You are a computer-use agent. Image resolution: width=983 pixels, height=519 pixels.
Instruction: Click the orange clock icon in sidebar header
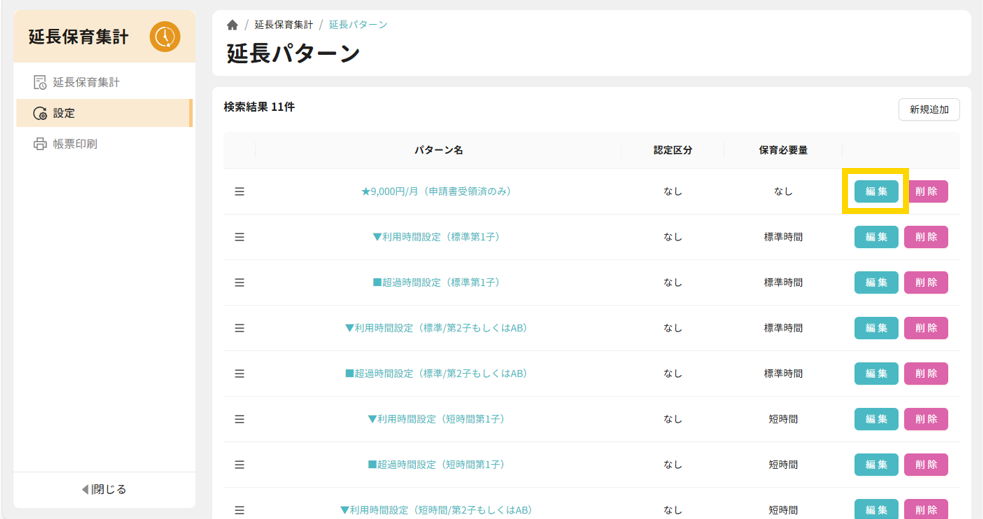165,37
